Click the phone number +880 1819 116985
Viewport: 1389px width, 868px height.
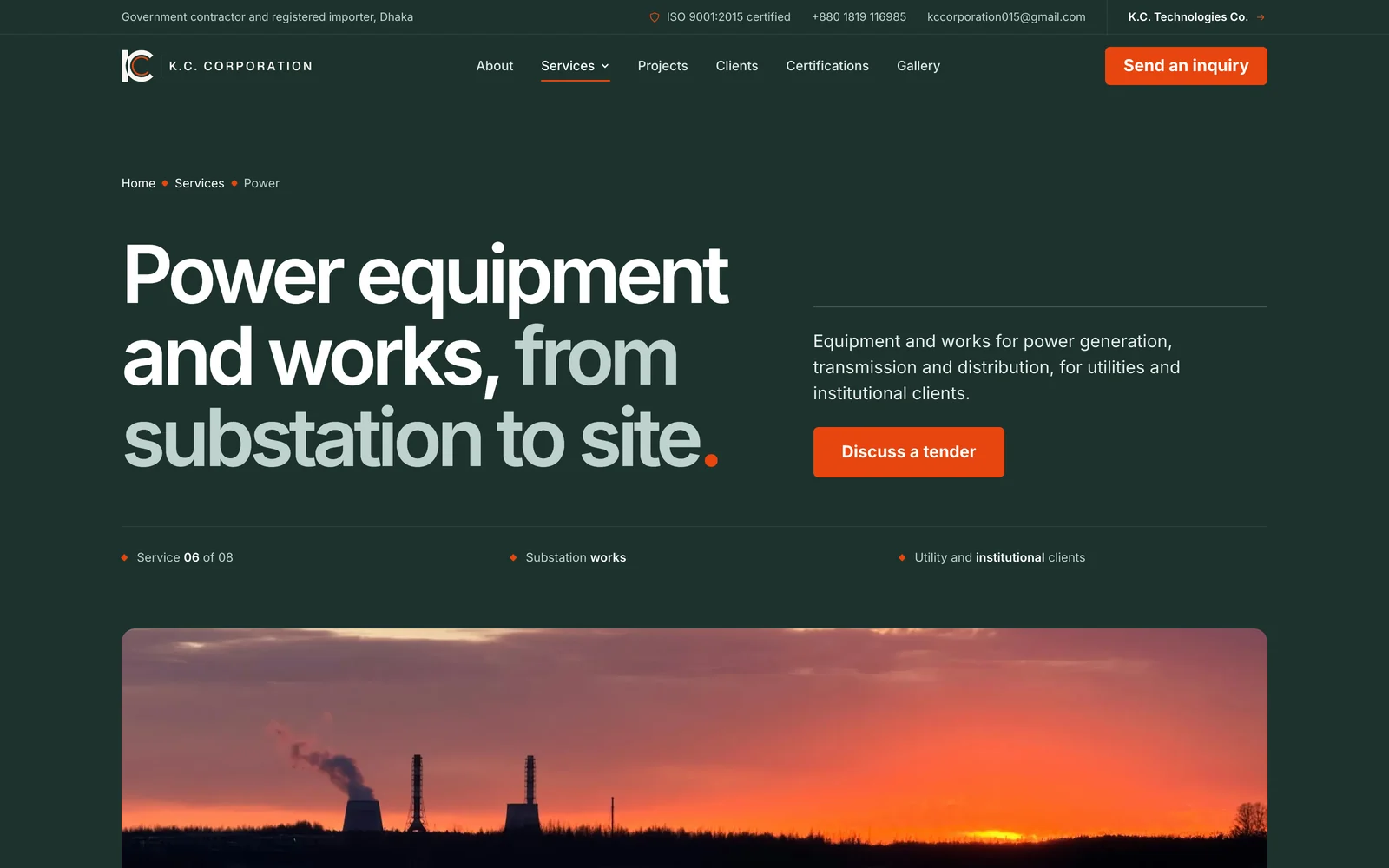859,17
